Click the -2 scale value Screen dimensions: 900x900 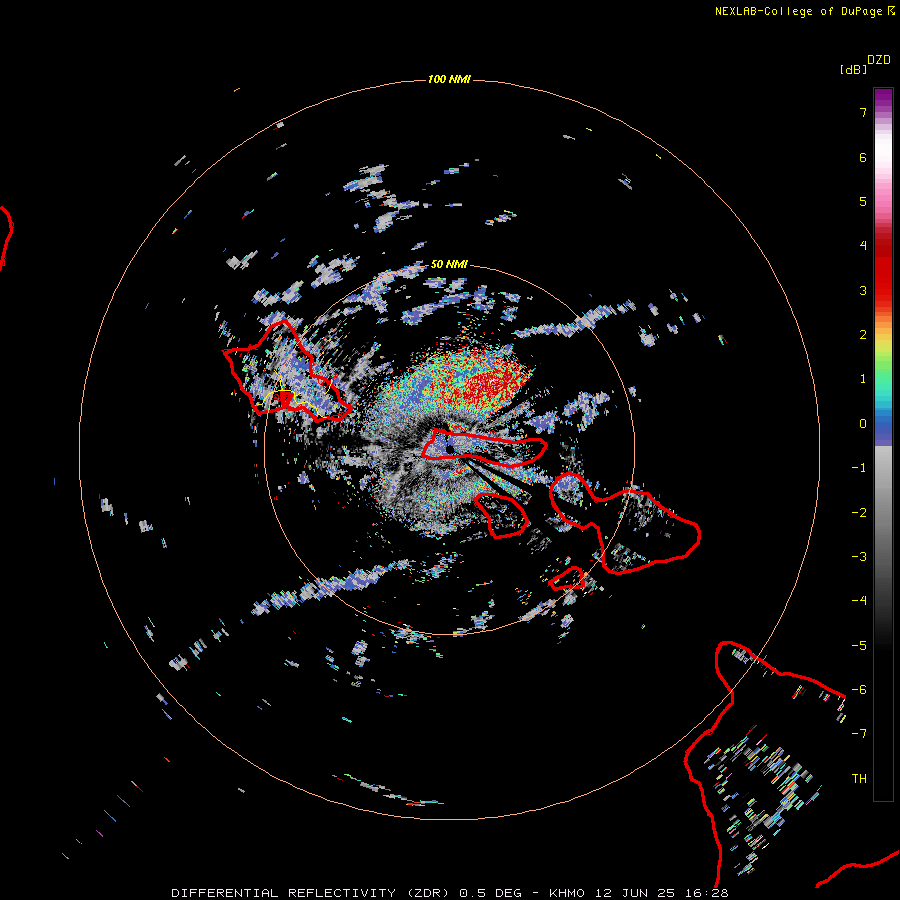[859, 512]
